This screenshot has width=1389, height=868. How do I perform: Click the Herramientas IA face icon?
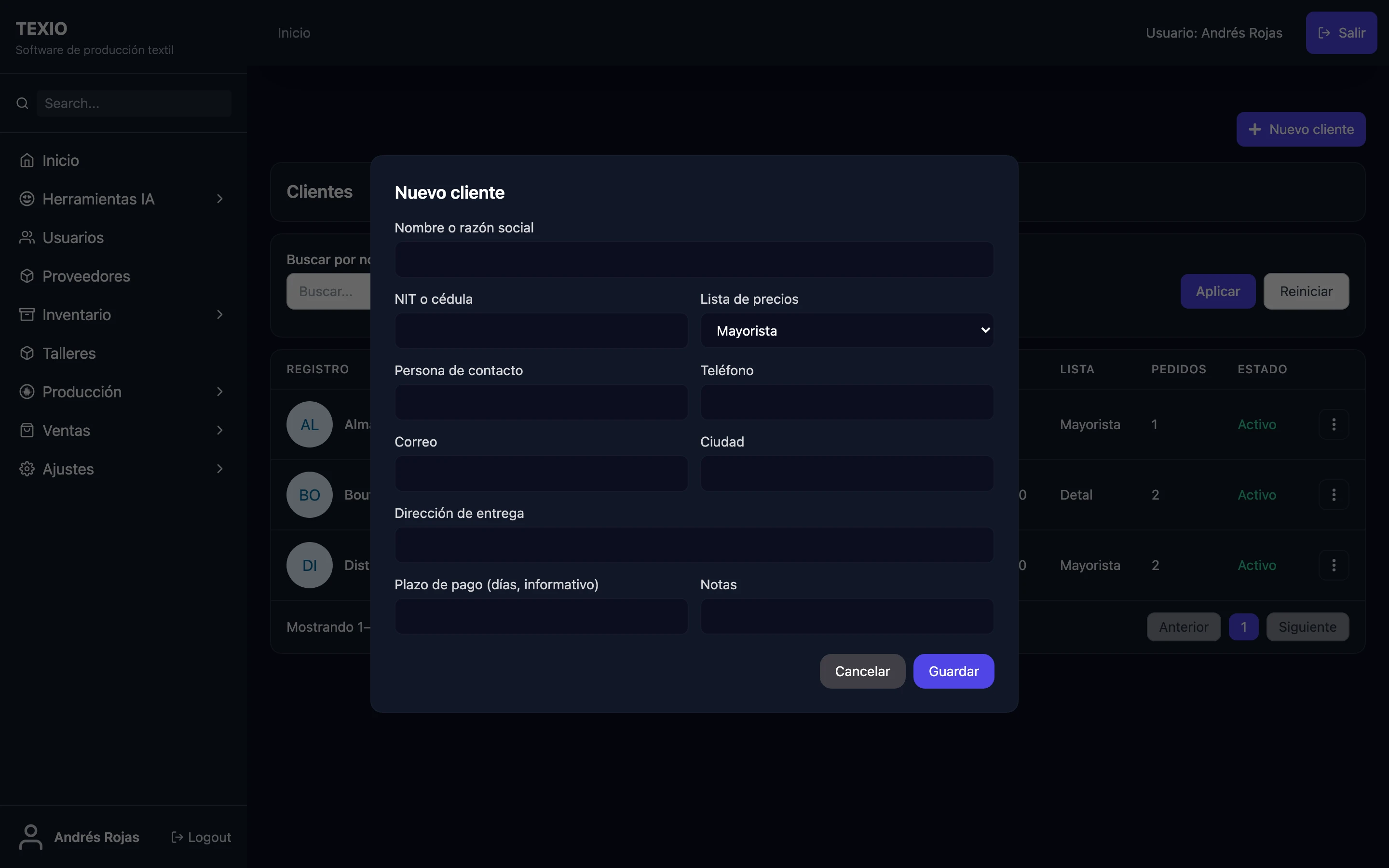pyautogui.click(x=27, y=199)
